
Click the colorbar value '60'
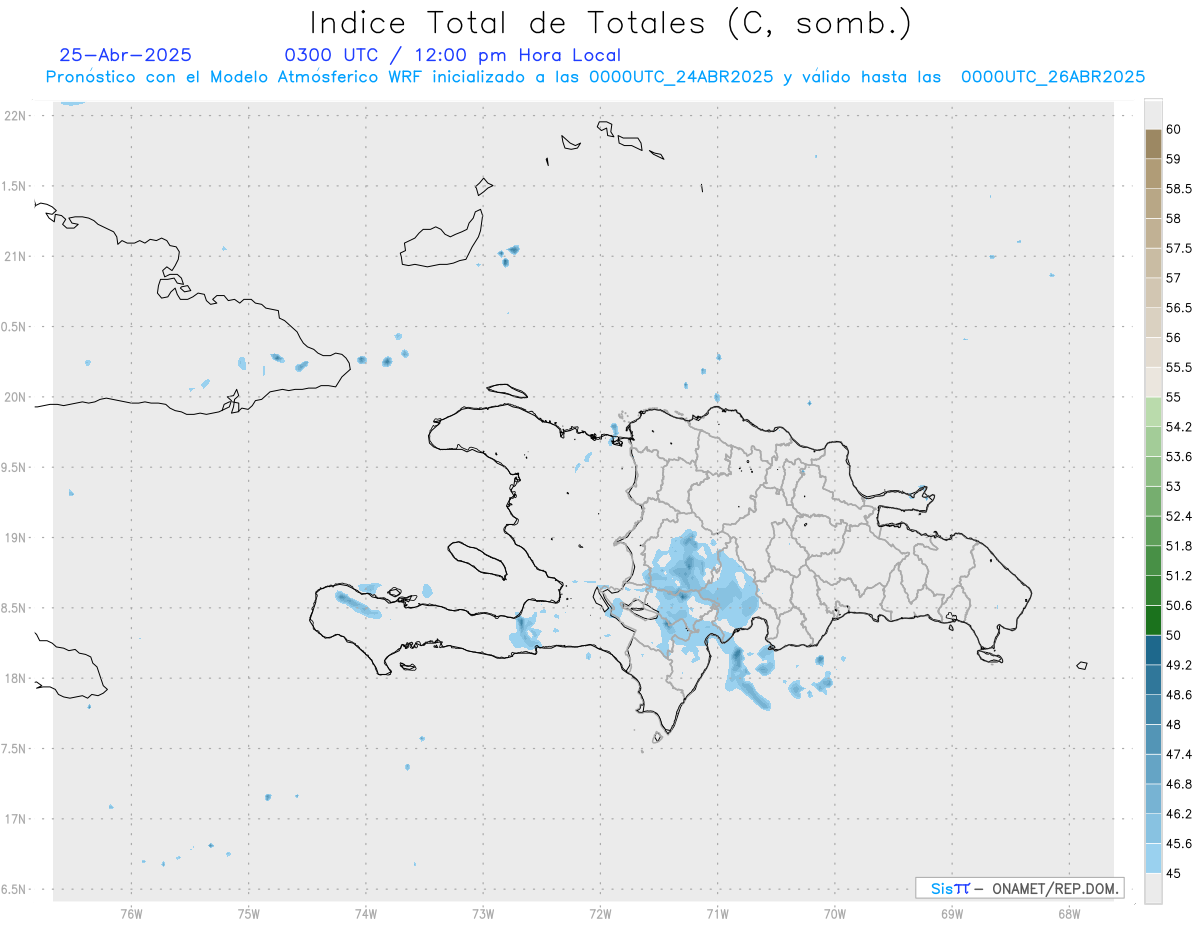pyautogui.click(x=1174, y=129)
